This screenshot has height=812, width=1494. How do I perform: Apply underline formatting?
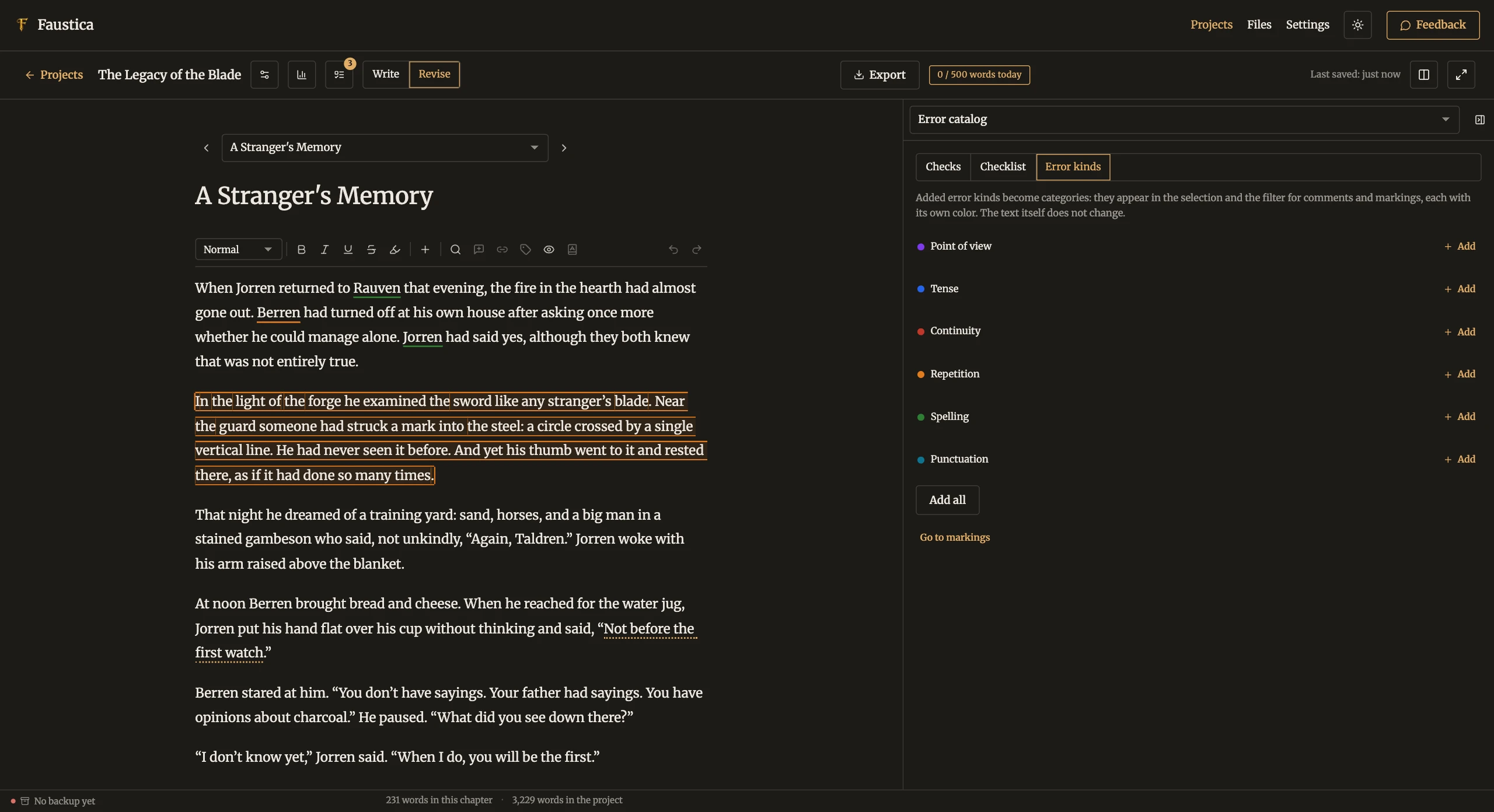point(348,250)
